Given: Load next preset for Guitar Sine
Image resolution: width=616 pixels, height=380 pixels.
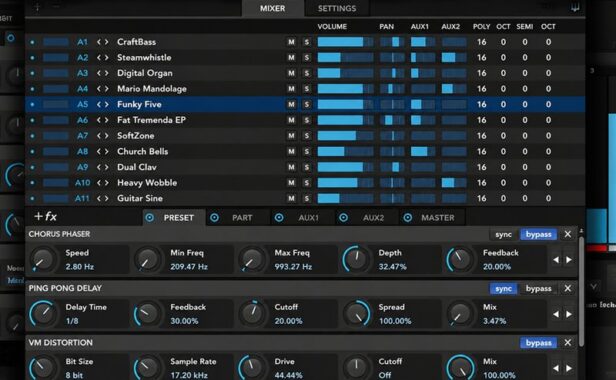Looking at the screenshot, I should coord(106,198).
